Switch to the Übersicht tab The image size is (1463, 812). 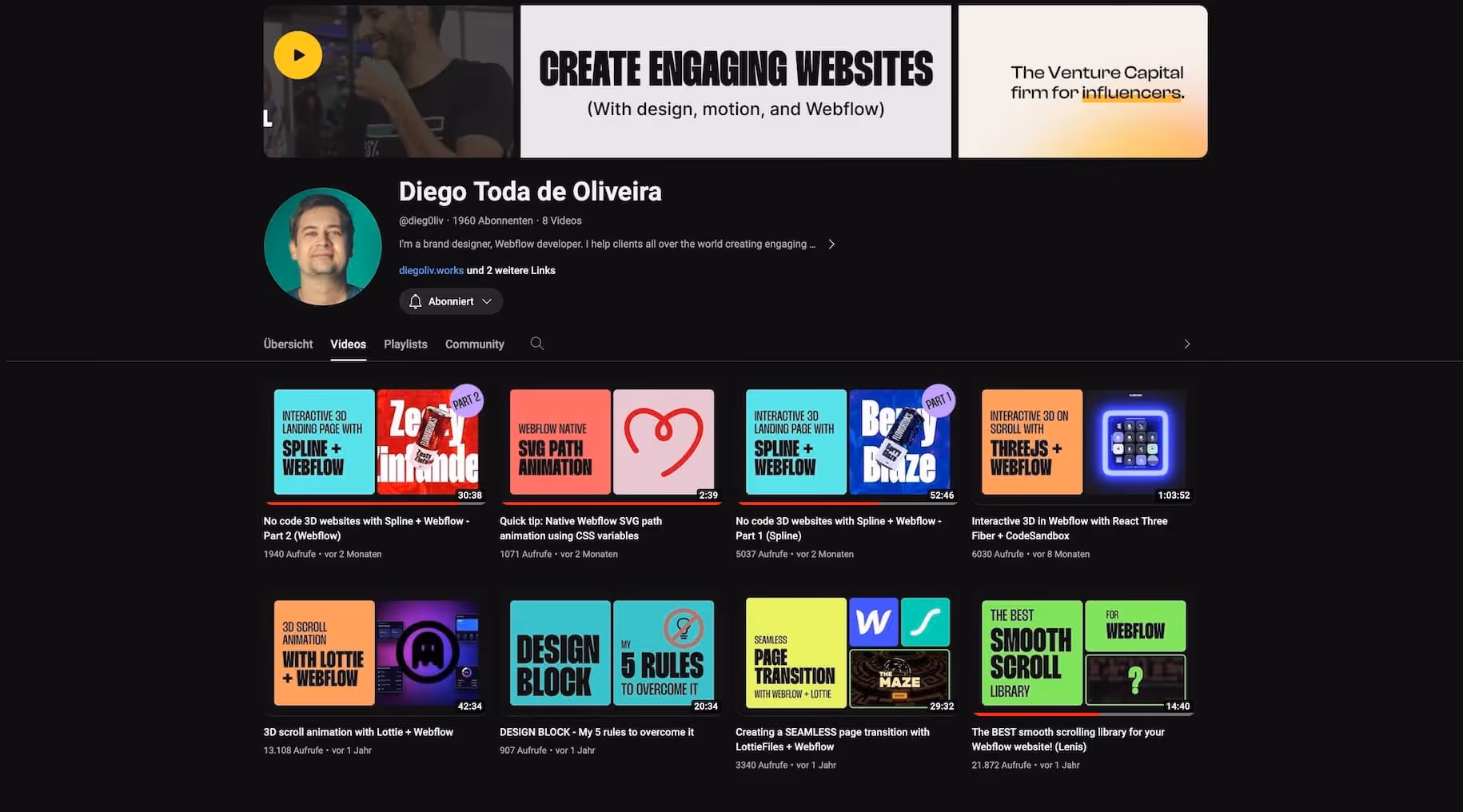click(289, 344)
